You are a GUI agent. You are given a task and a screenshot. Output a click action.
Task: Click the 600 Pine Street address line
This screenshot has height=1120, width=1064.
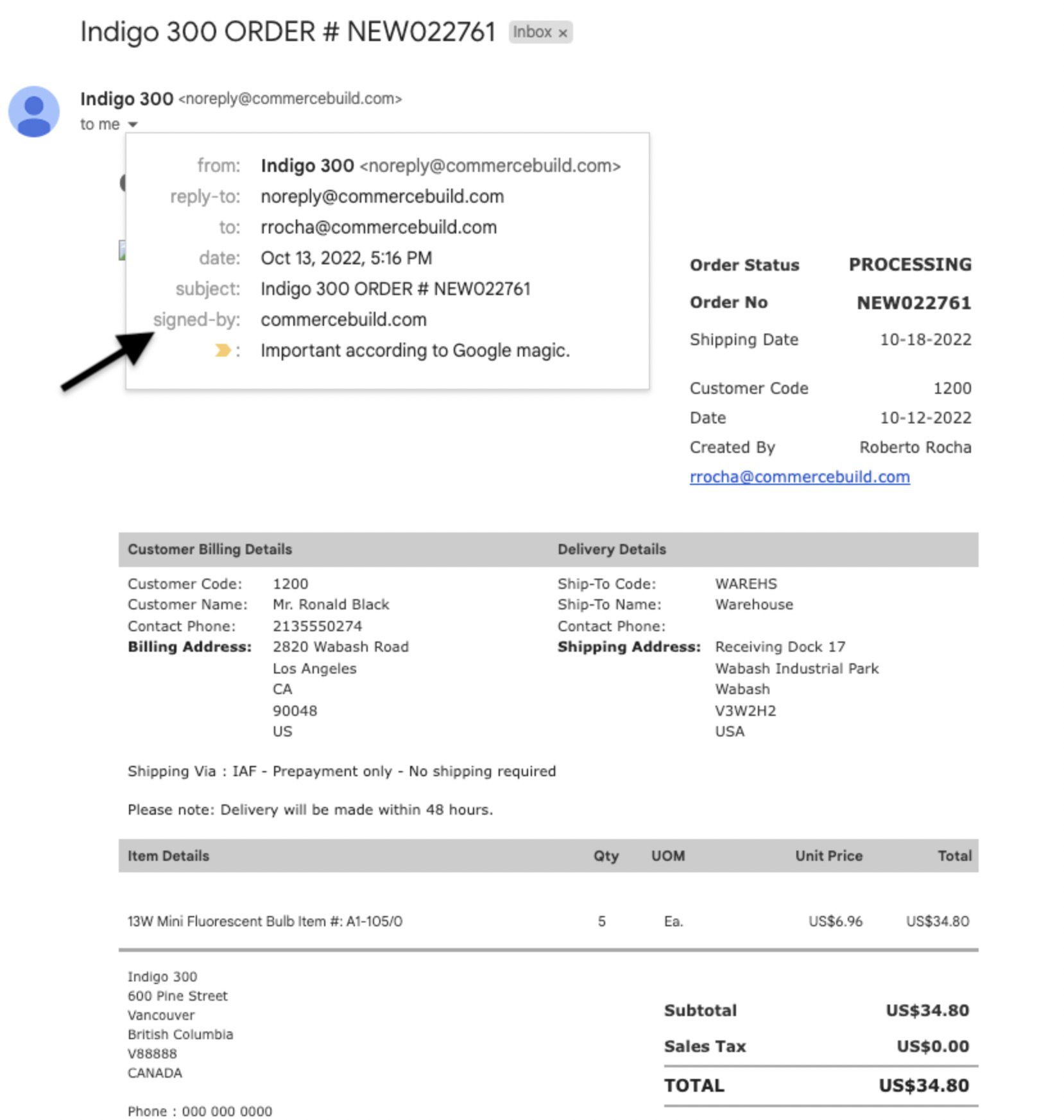pyautogui.click(x=177, y=996)
